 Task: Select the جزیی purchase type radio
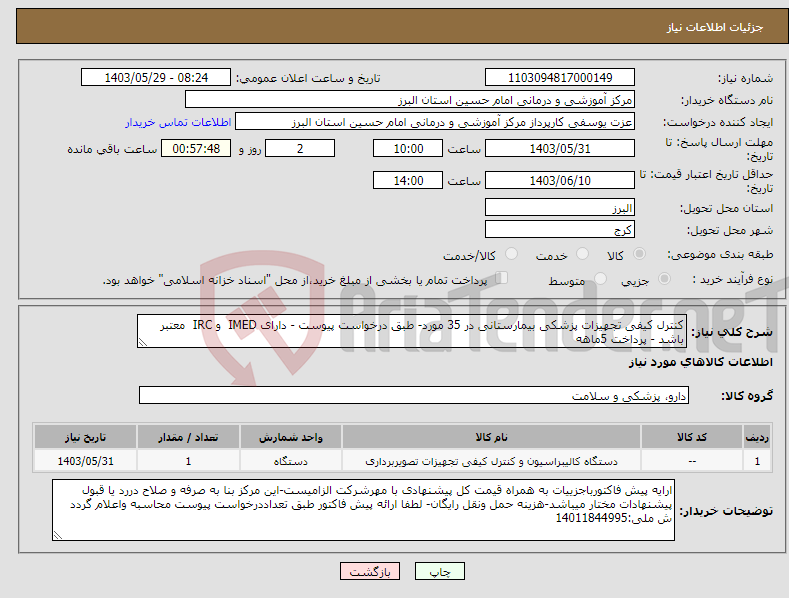point(664,278)
